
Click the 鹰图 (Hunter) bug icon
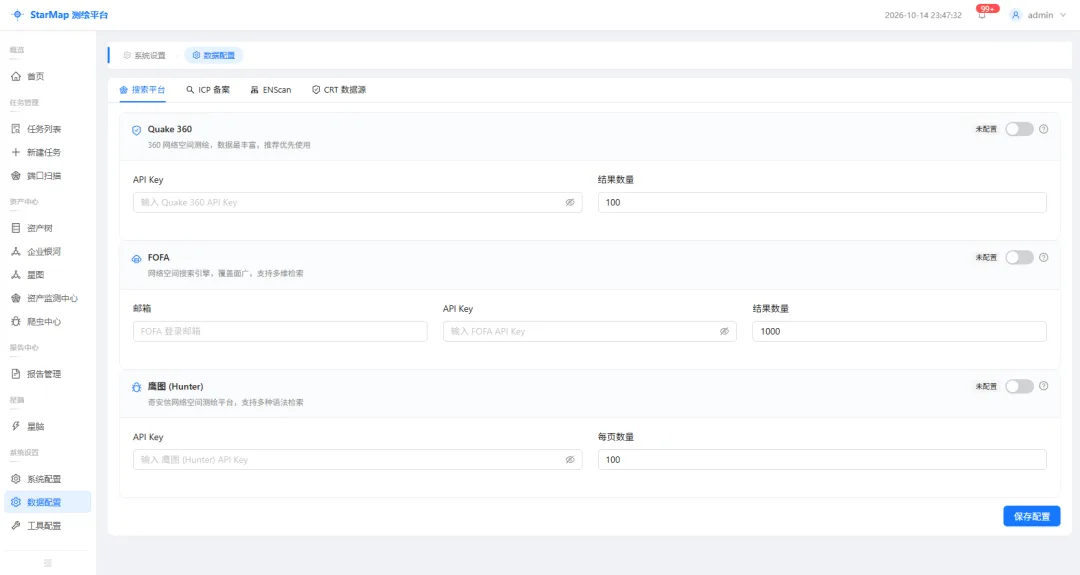point(136,388)
